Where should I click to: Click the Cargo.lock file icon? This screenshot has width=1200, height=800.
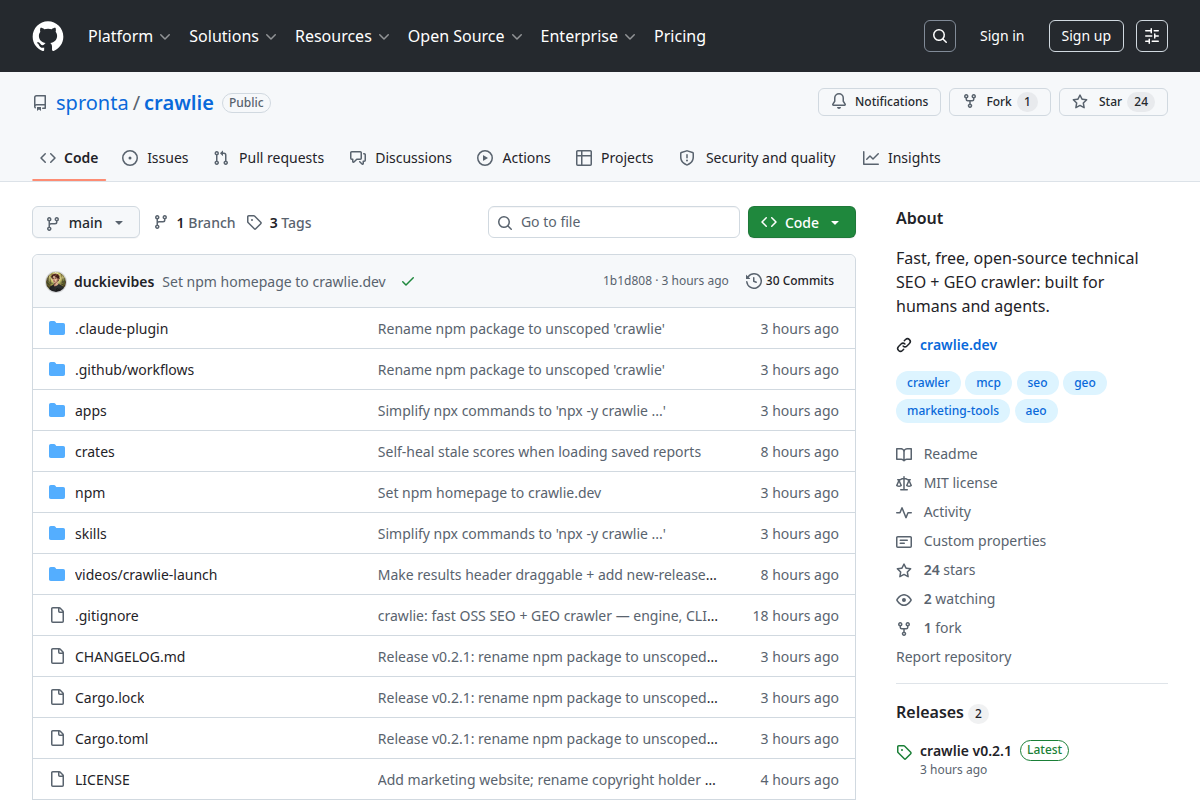(x=57, y=697)
